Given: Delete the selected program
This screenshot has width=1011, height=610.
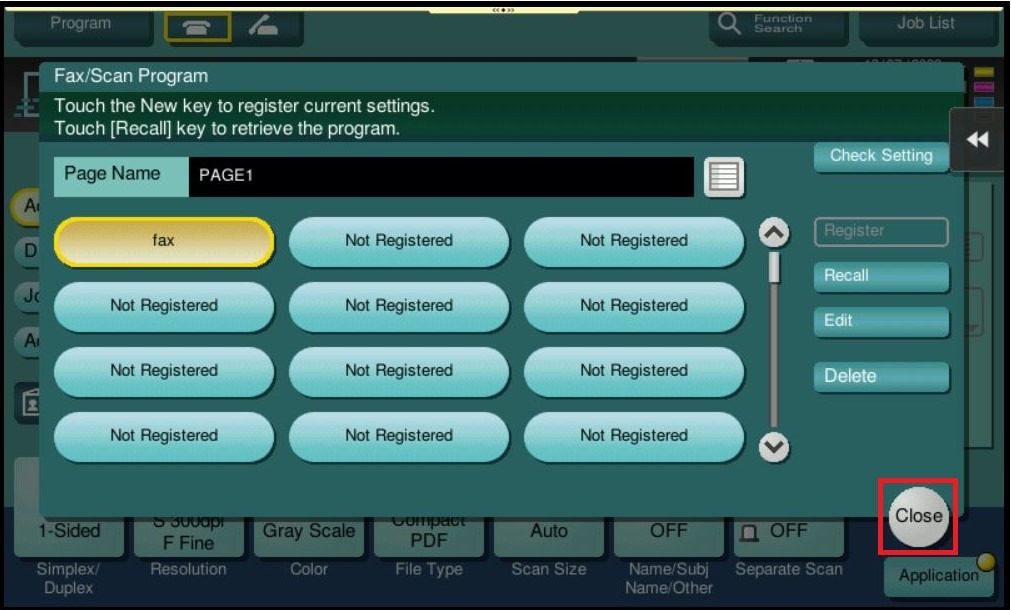Looking at the screenshot, I should click(x=880, y=377).
